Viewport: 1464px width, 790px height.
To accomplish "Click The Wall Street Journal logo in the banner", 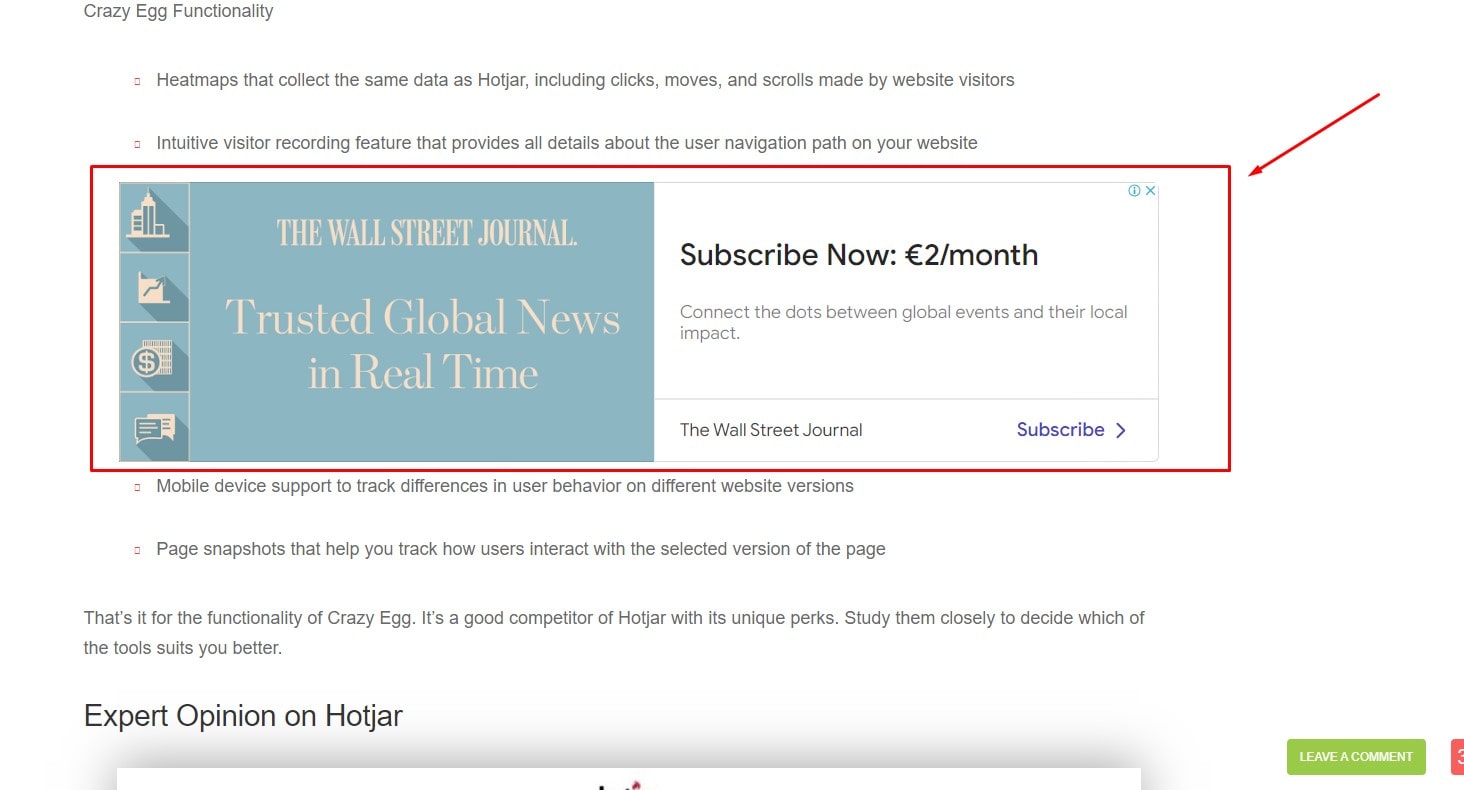I will [427, 233].
